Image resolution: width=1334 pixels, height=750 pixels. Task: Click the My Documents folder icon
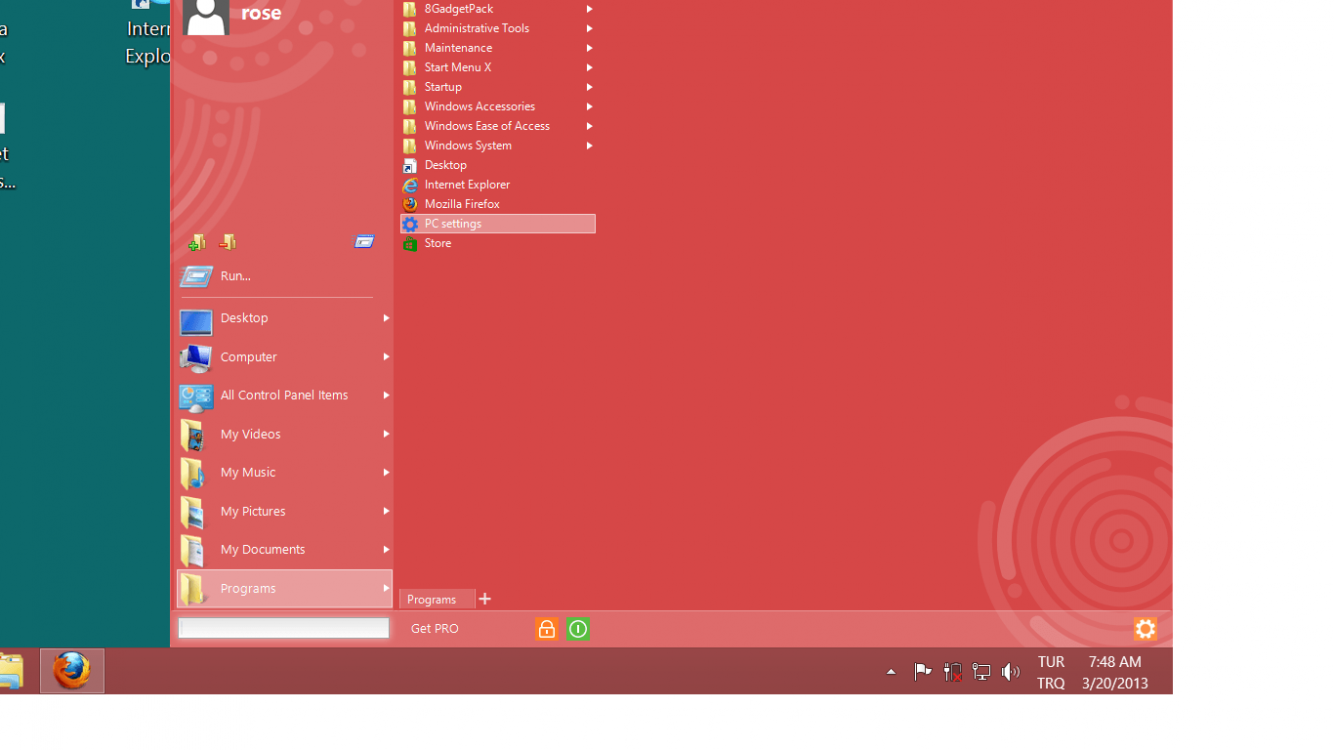point(193,550)
